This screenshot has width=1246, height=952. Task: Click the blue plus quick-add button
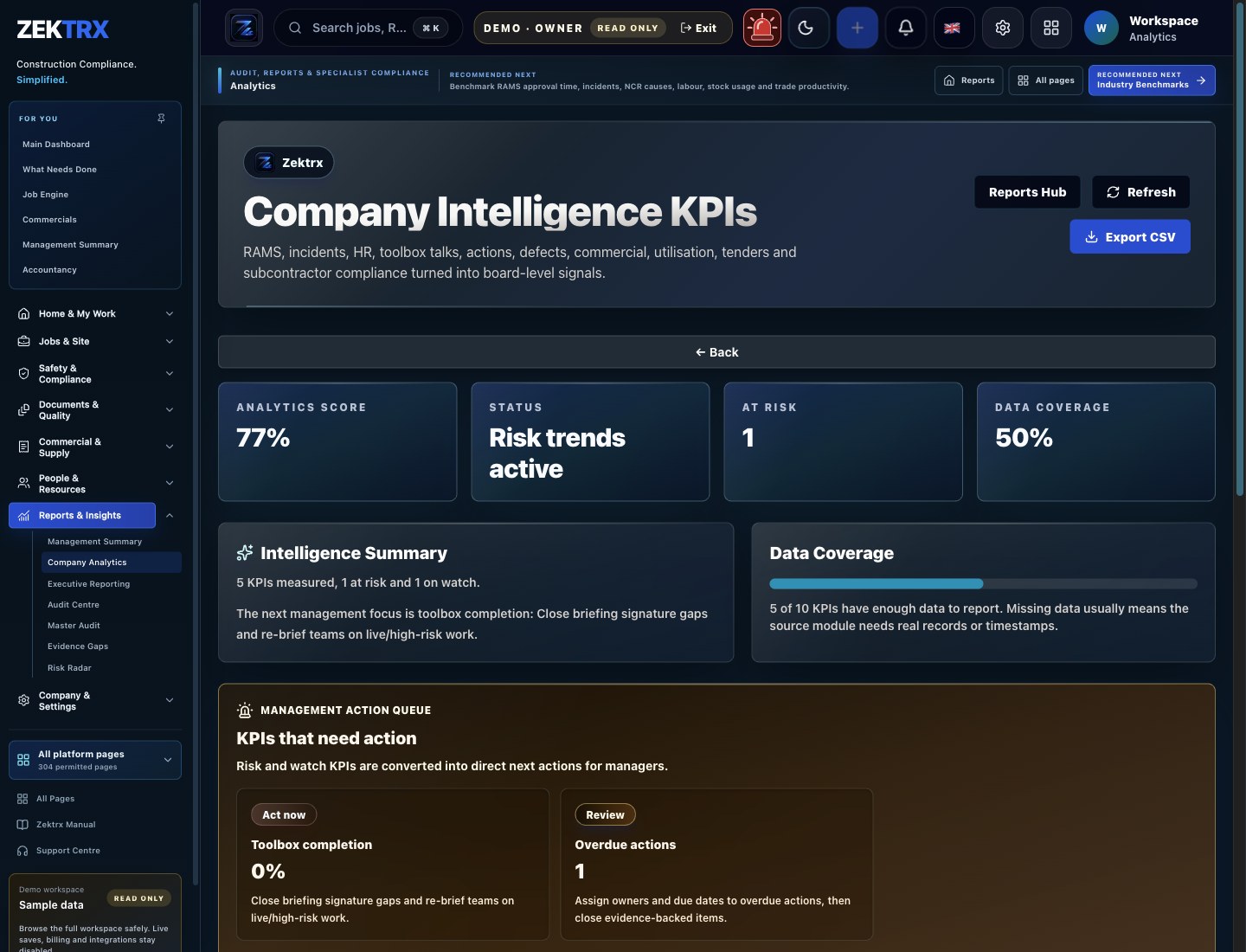[x=857, y=28]
